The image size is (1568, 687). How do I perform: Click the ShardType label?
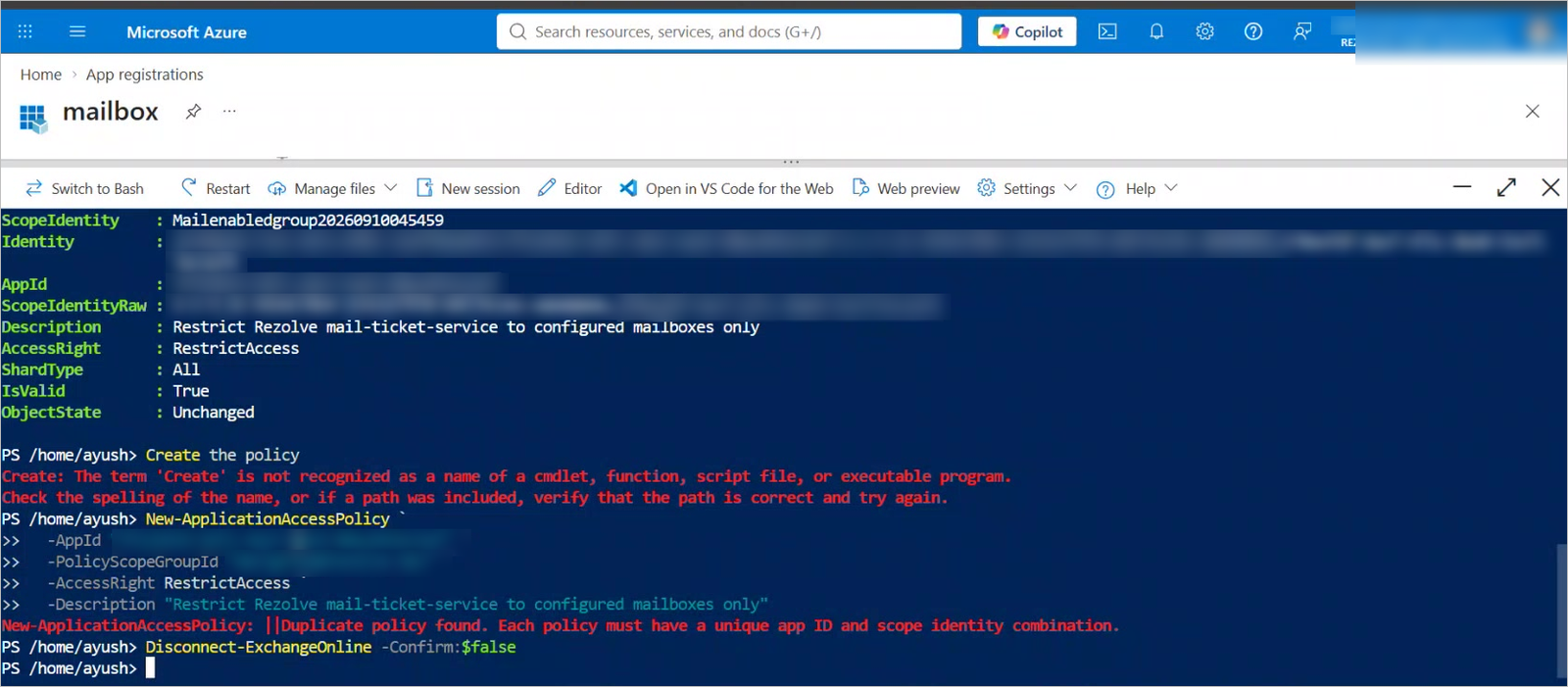(x=42, y=369)
